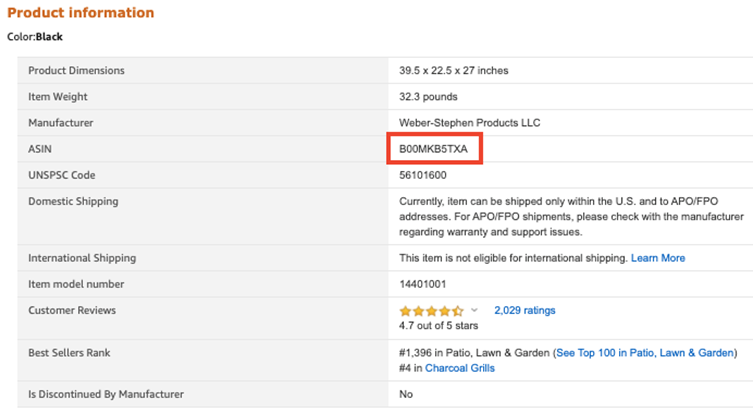Viewport: 753px width, 412px height.
Task: Expand the rating breakdown chevron beside stars
Action: coord(474,311)
